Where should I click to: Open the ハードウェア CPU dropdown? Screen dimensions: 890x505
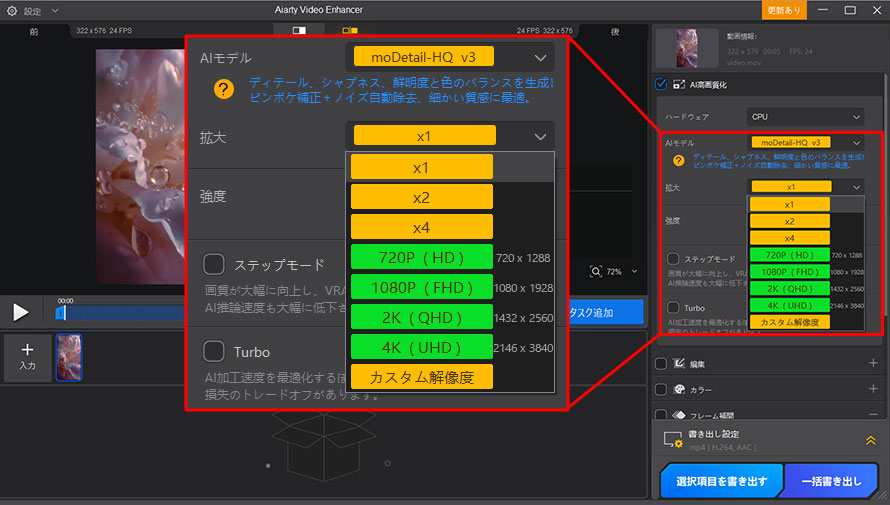click(x=805, y=117)
